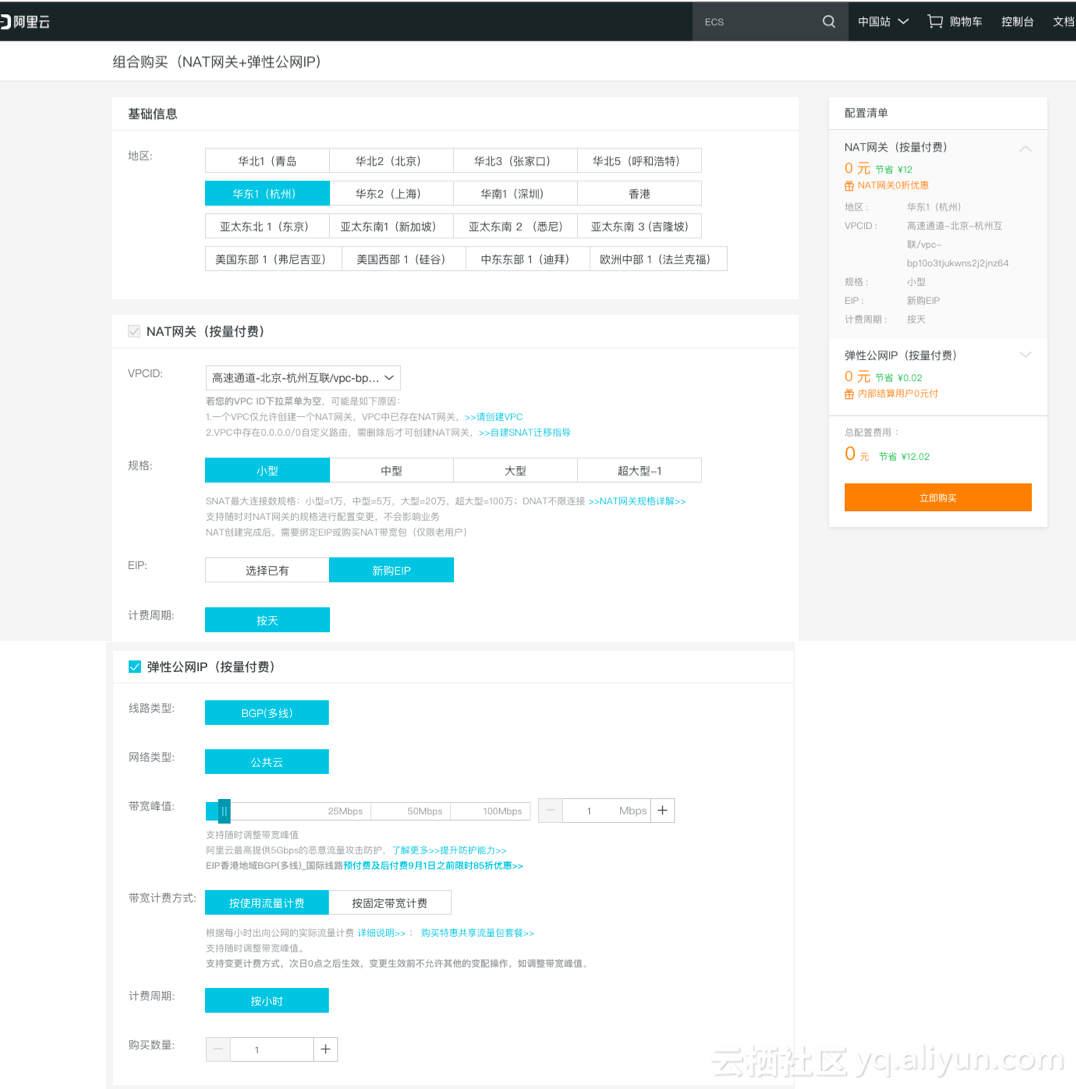Open the shopping cart icon
Viewport: 1076px width, 1089px height.
[x=935, y=22]
